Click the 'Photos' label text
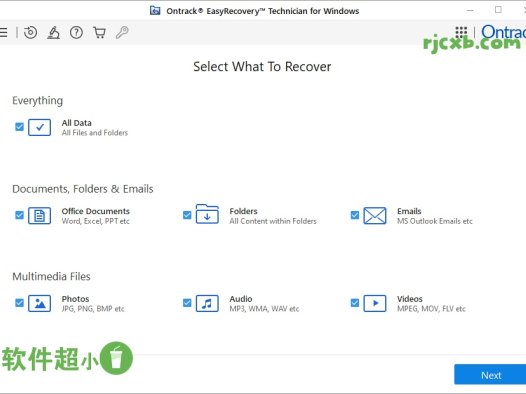526x394 pixels. click(x=75, y=299)
